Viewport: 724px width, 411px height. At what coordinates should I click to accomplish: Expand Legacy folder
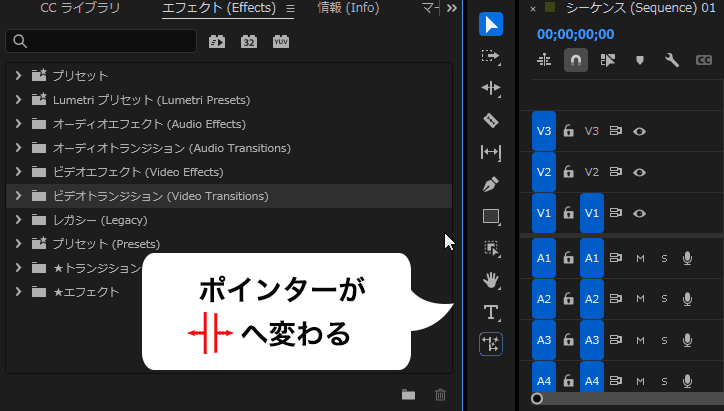pyautogui.click(x=18, y=219)
